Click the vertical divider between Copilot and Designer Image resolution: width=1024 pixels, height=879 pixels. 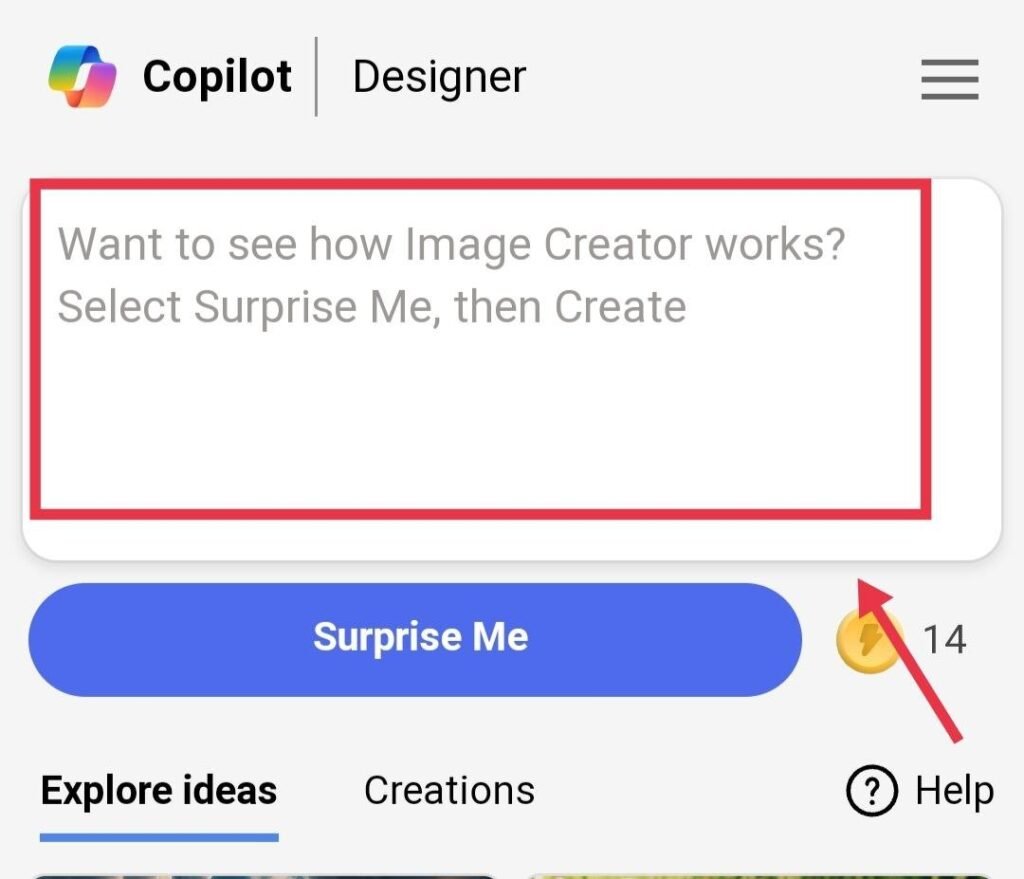pyautogui.click(x=317, y=77)
